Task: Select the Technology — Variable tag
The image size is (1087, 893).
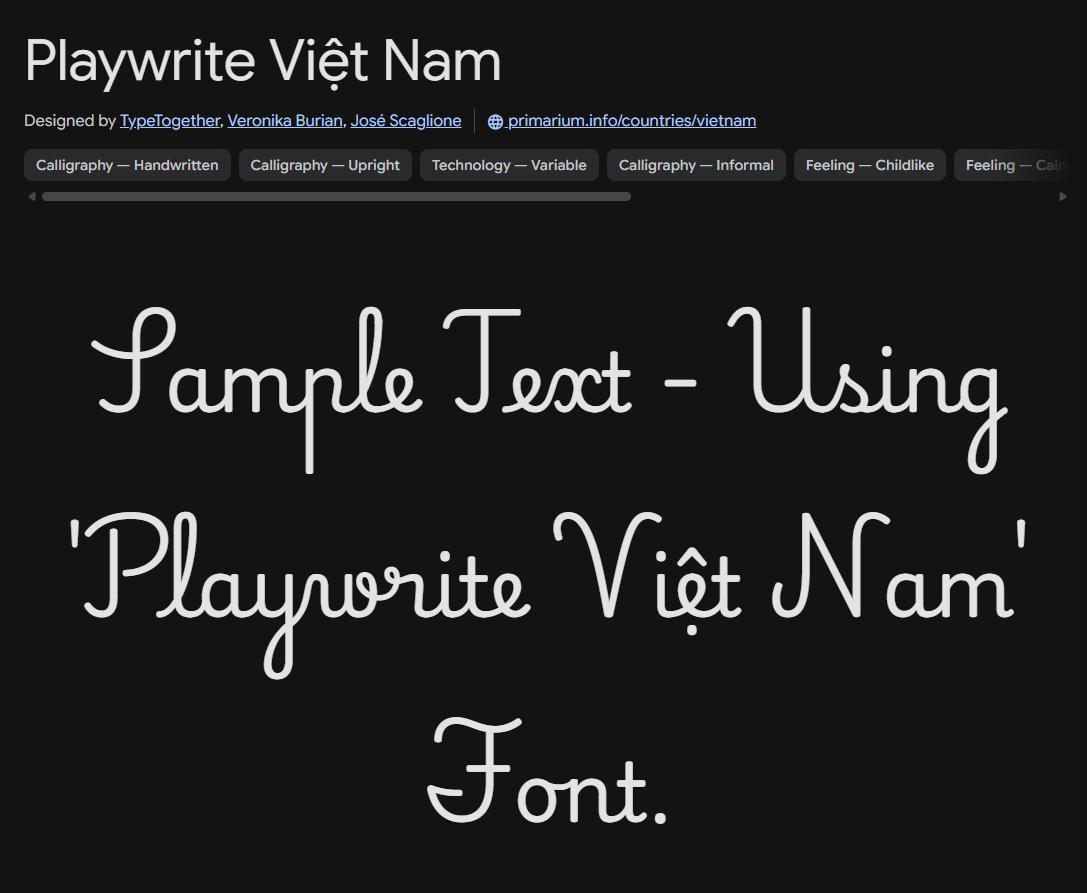Action: click(x=509, y=165)
